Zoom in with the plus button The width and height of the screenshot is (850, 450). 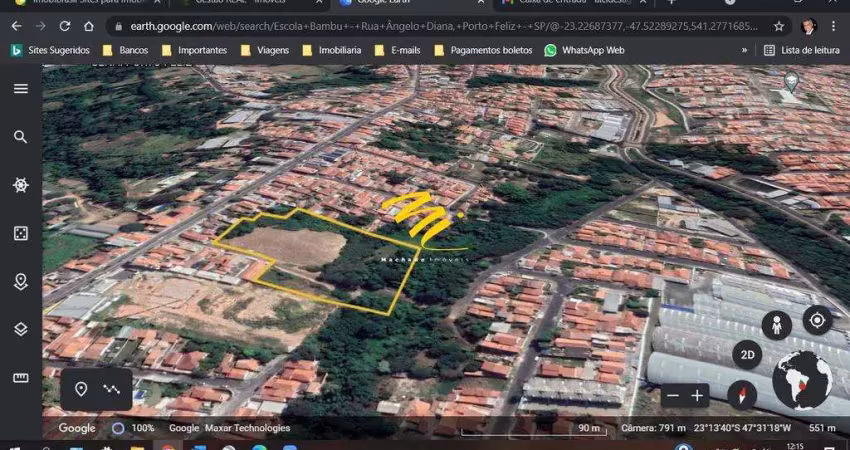(x=697, y=395)
